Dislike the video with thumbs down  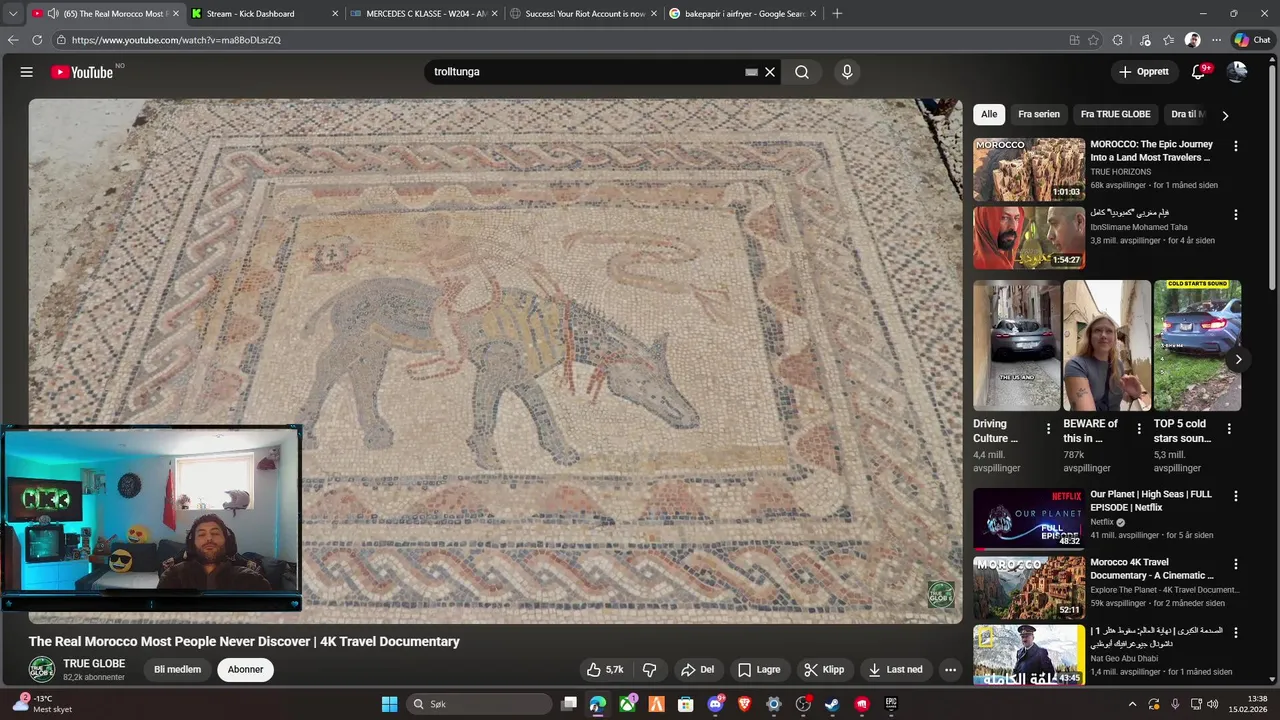650,670
